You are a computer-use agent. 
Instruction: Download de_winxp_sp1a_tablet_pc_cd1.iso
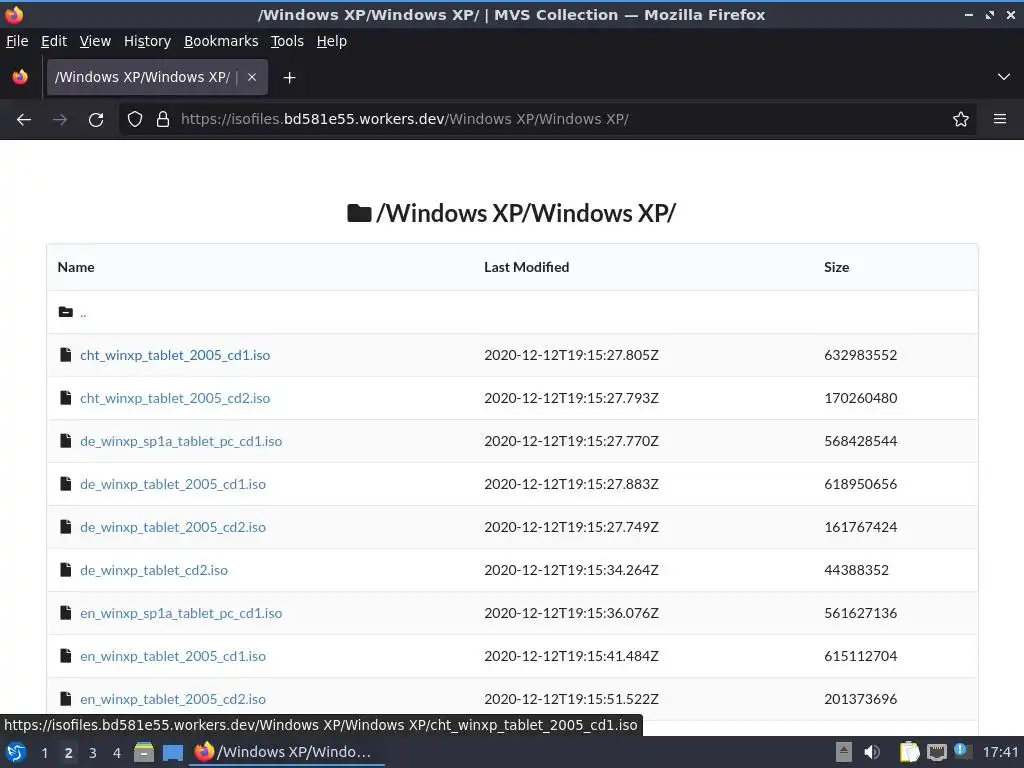click(x=181, y=441)
